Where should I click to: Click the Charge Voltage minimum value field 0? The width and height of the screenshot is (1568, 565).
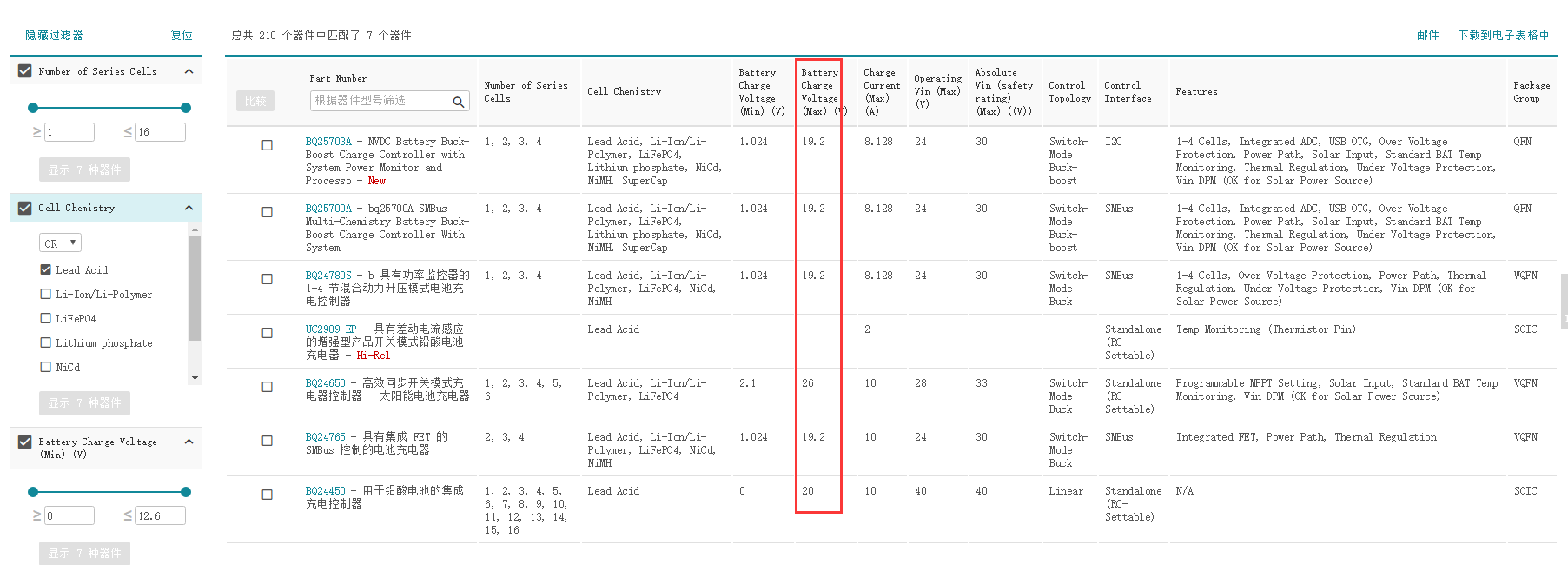coord(69,515)
